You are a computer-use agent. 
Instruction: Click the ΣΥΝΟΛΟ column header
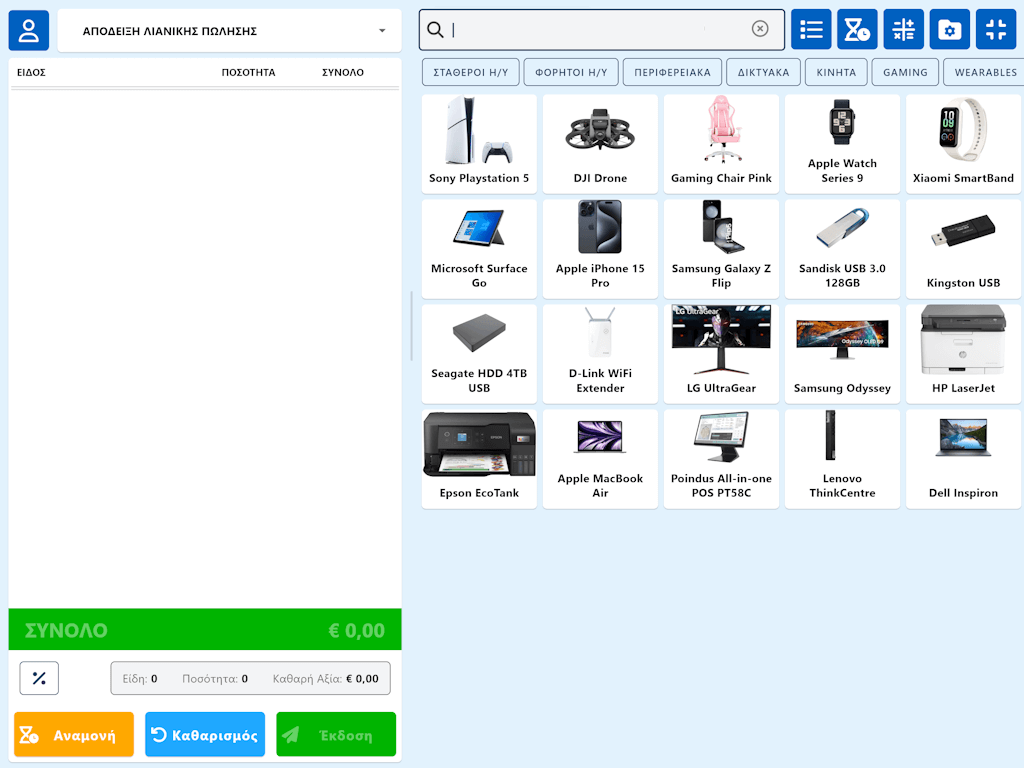pyautogui.click(x=343, y=72)
